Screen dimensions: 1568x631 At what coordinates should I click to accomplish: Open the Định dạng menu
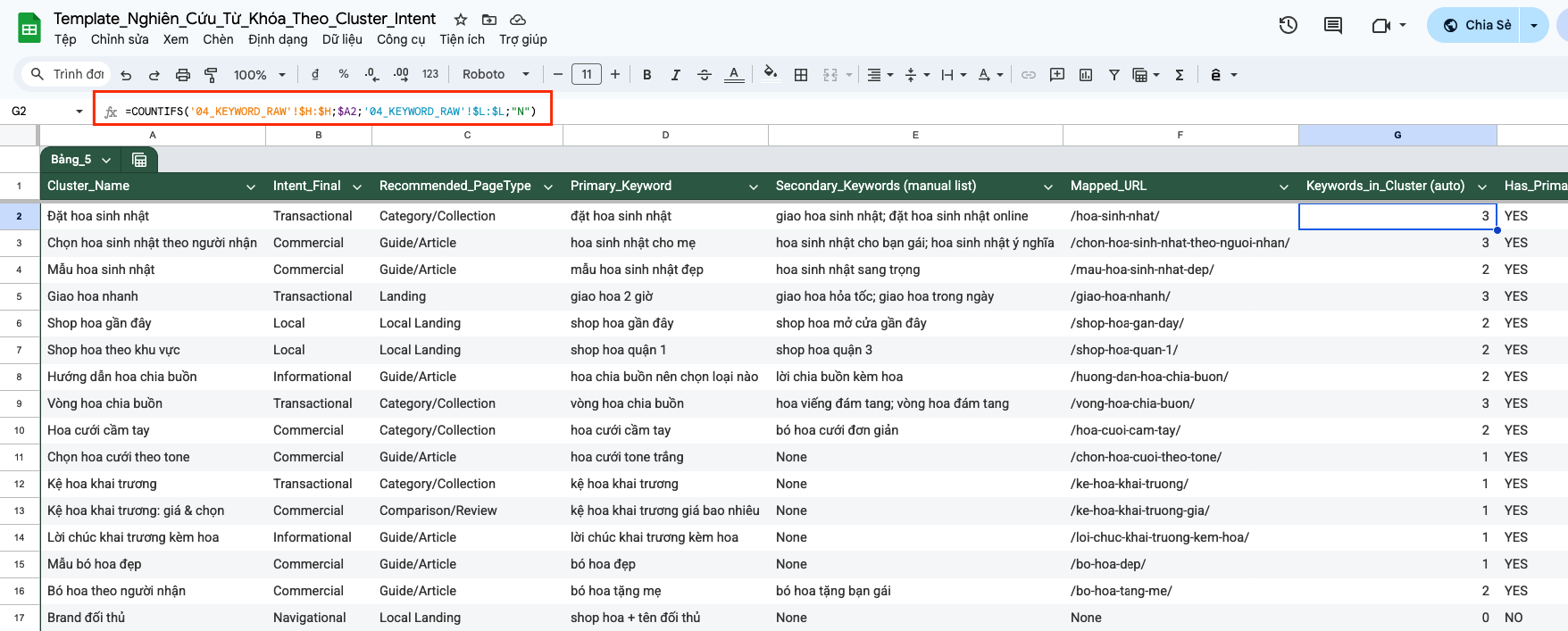click(x=278, y=39)
